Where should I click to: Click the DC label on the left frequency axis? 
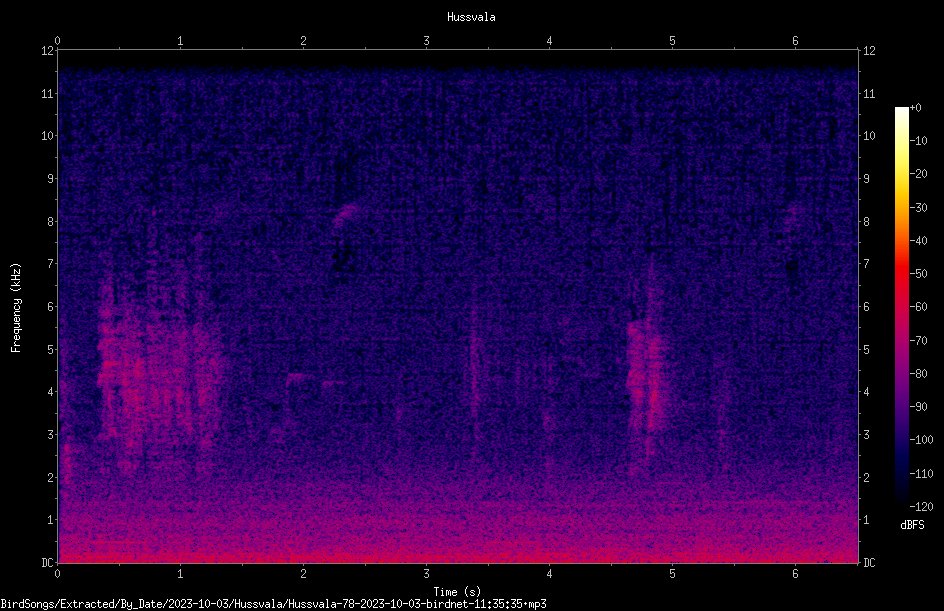(47, 563)
